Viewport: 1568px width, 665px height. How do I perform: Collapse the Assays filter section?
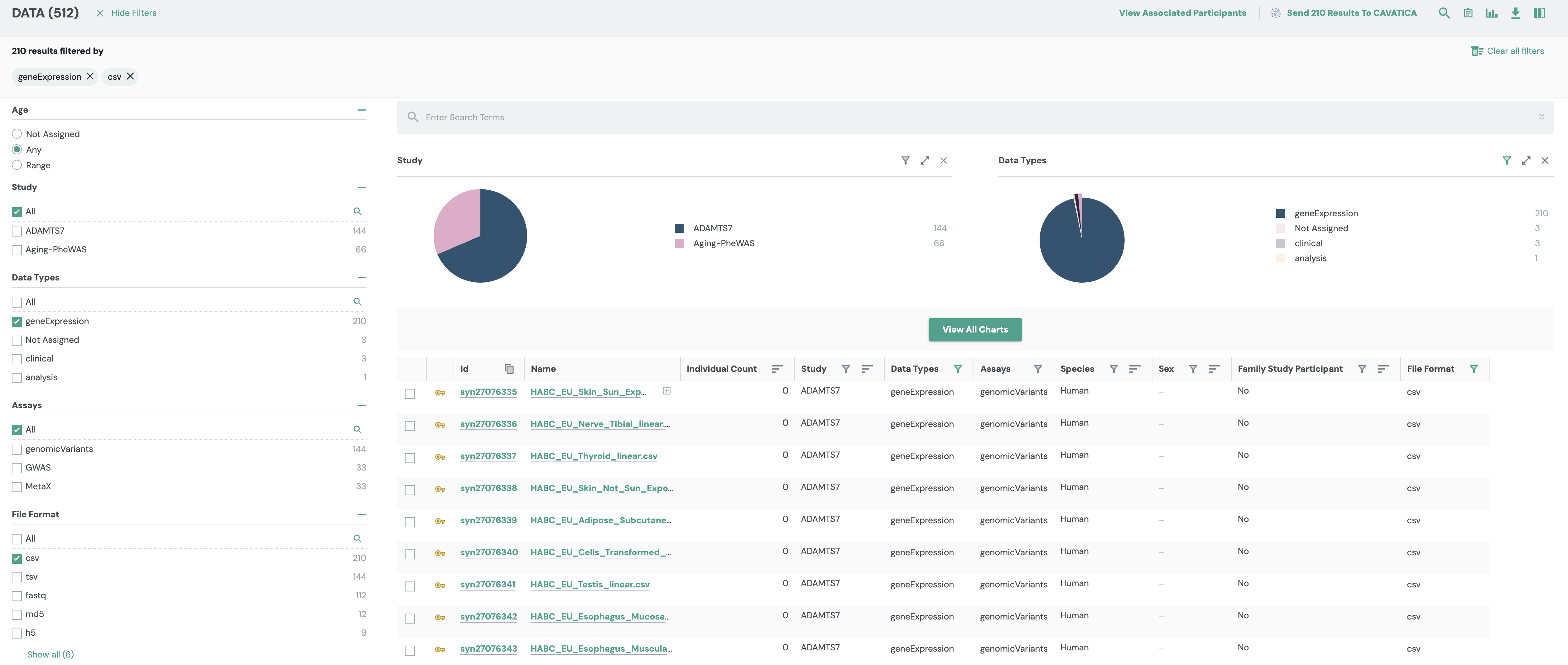362,405
